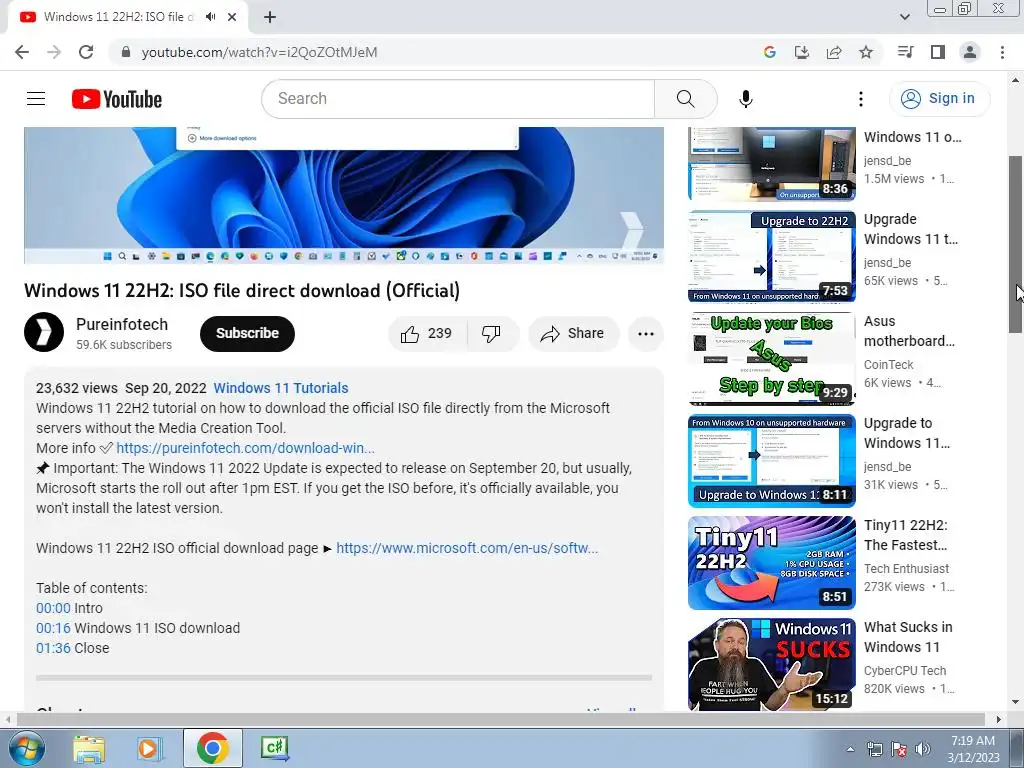Expand the tab search dropdown arrow

tap(904, 17)
